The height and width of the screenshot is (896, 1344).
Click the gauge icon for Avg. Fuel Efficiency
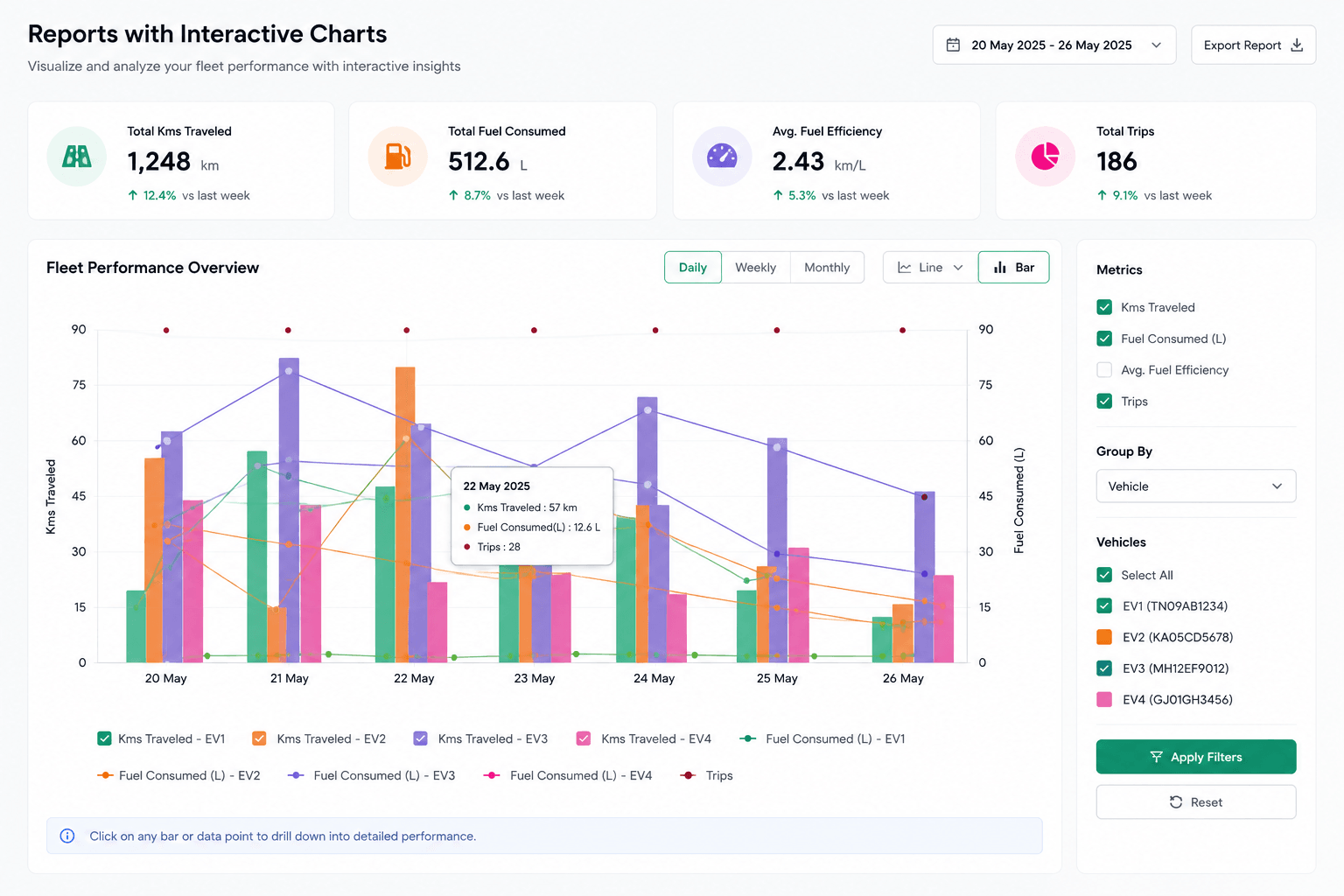pyautogui.click(x=722, y=157)
